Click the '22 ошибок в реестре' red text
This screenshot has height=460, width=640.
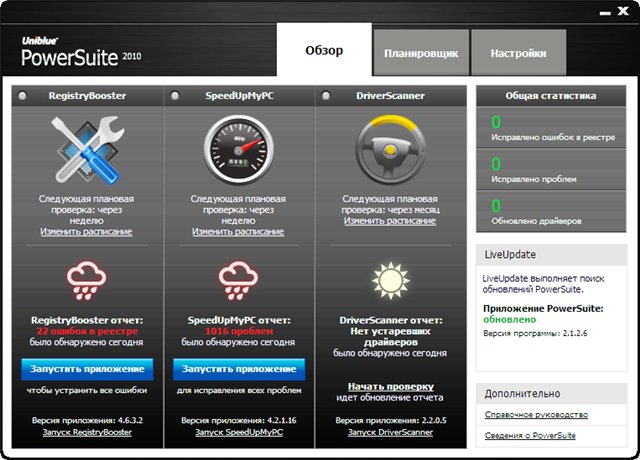coord(87,331)
